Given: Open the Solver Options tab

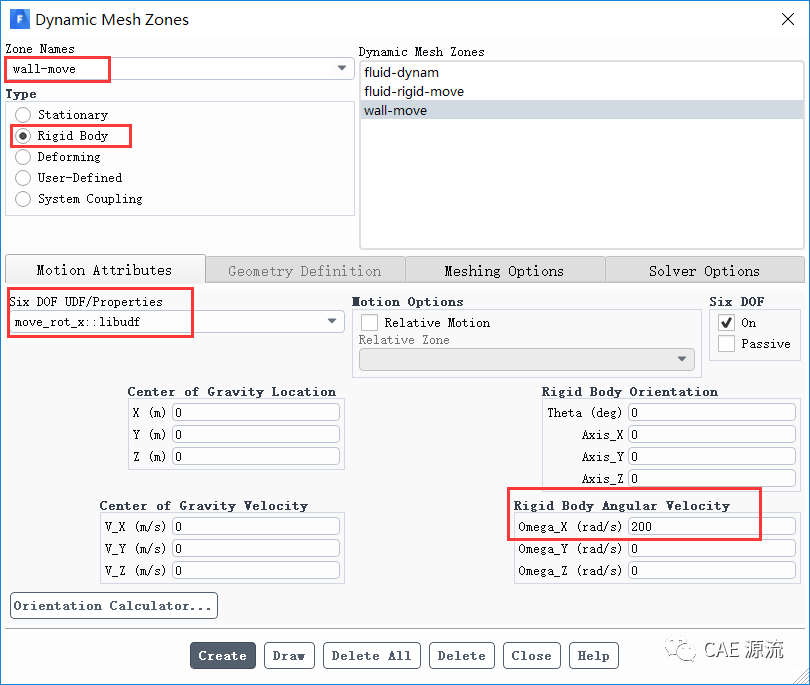Looking at the screenshot, I should pos(704,271).
